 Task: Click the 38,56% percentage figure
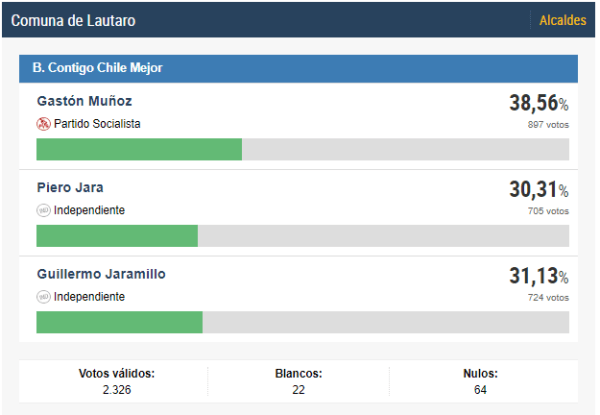pyautogui.click(x=539, y=103)
